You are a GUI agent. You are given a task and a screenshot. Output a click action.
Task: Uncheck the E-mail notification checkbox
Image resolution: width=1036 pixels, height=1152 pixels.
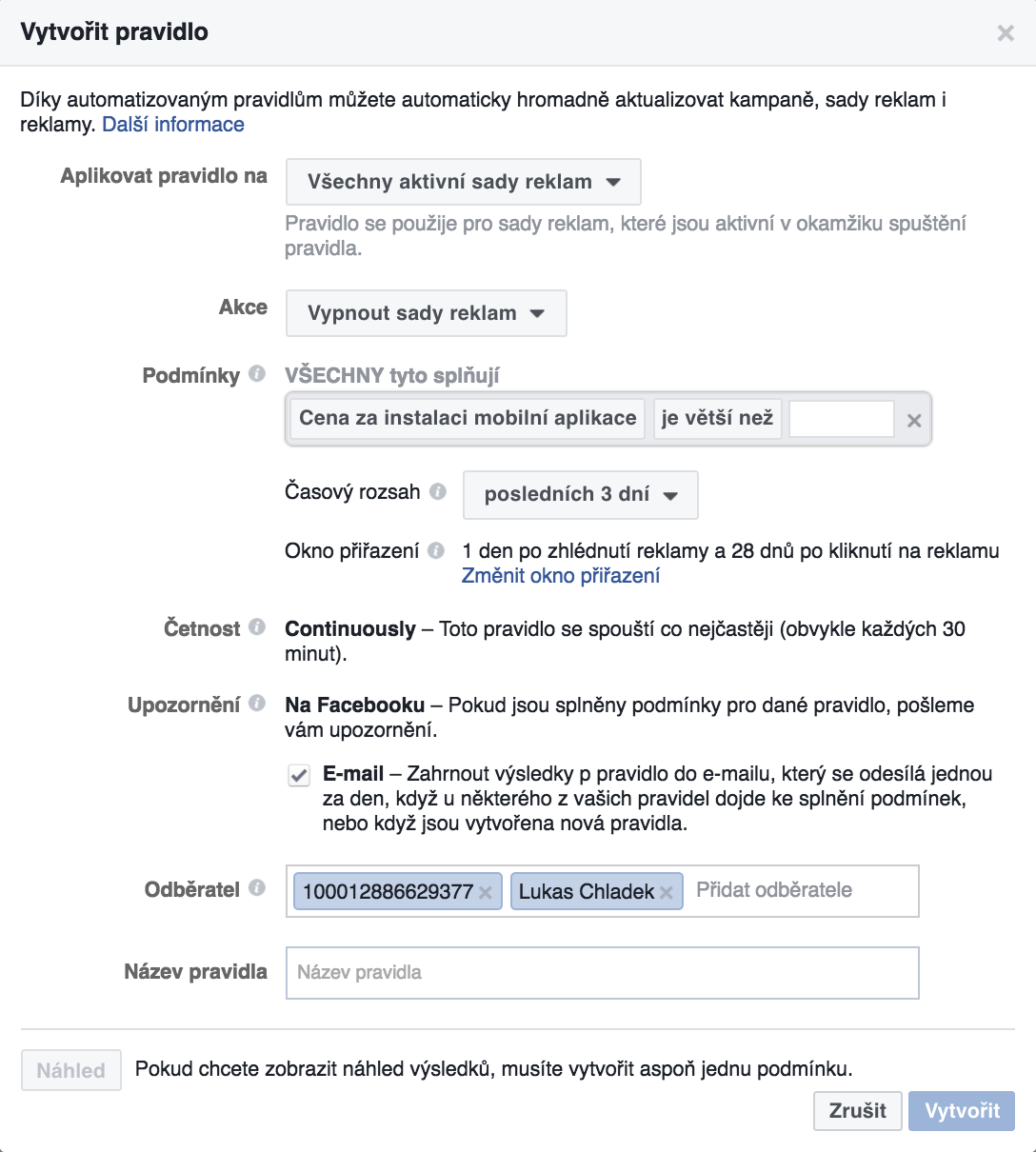pyautogui.click(x=299, y=775)
